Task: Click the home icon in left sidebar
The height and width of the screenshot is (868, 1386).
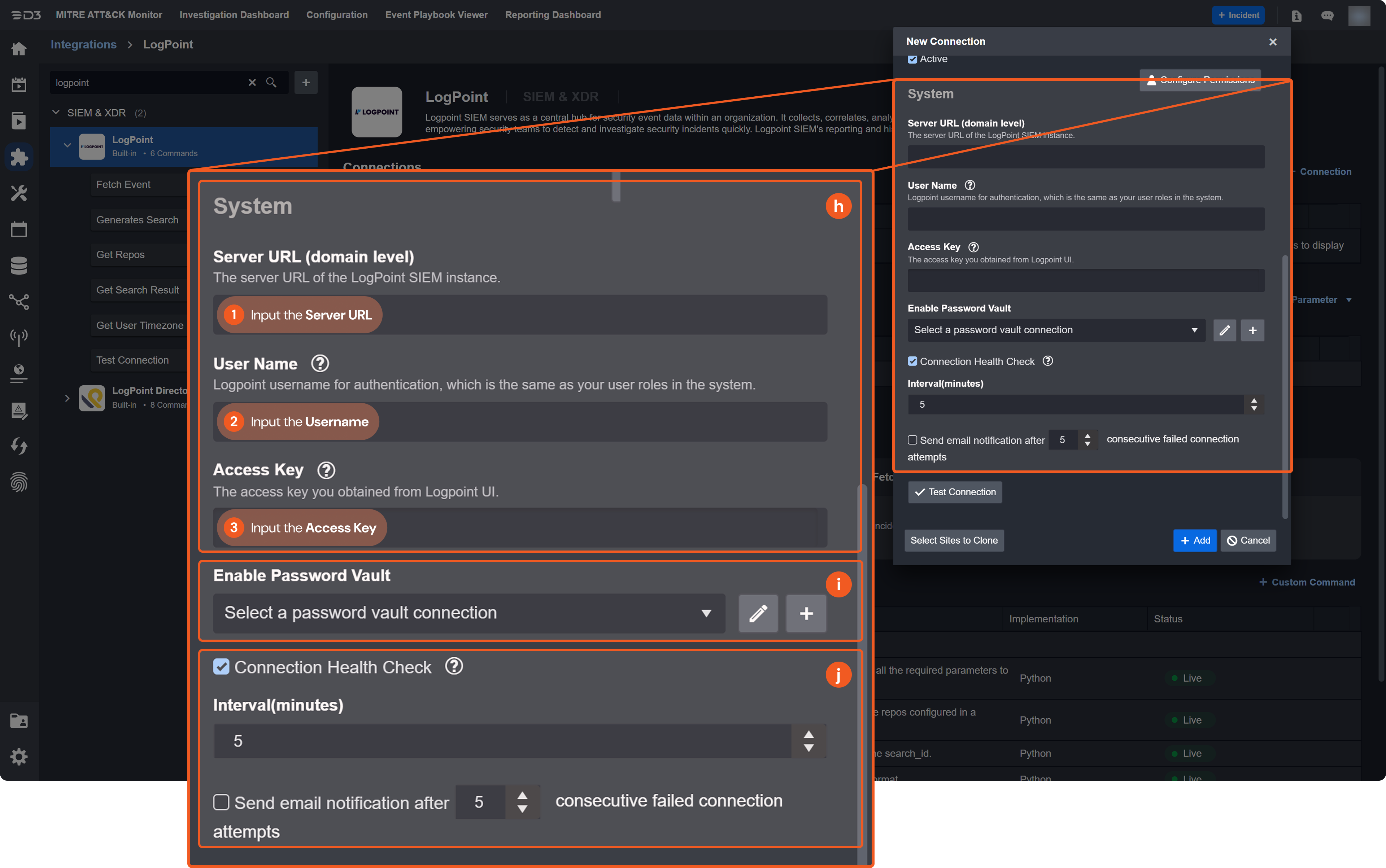Action: pyautogui.click(x=19, y=49)
